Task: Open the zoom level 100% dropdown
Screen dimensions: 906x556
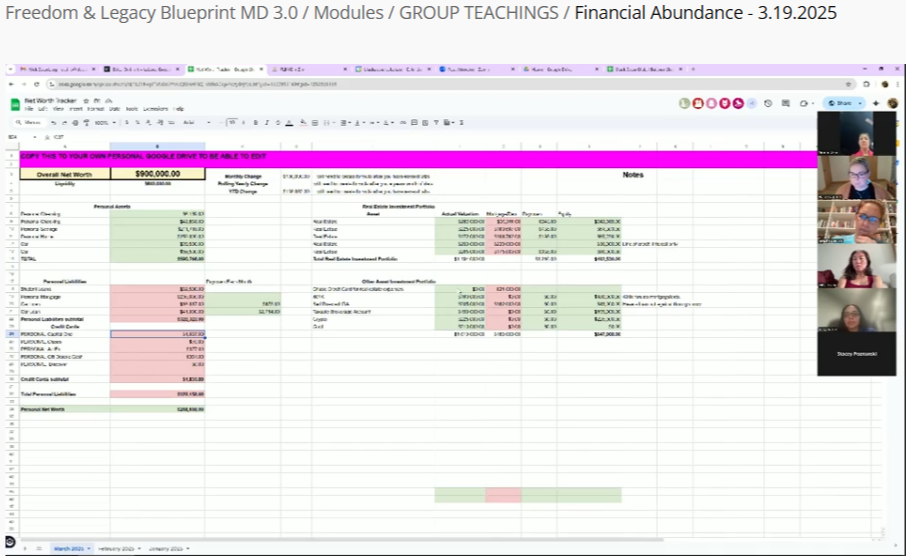Action: 106,123
